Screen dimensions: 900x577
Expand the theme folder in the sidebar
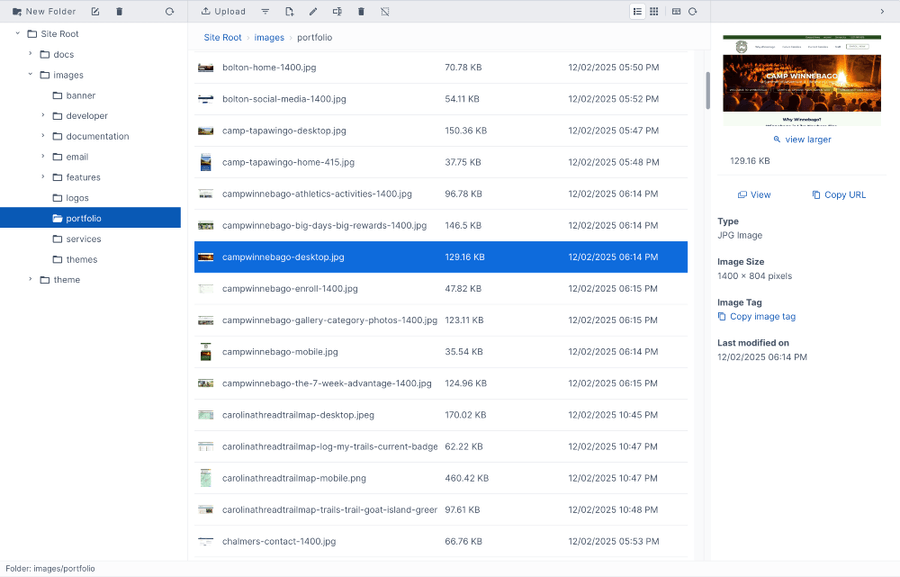pos(30,280)
